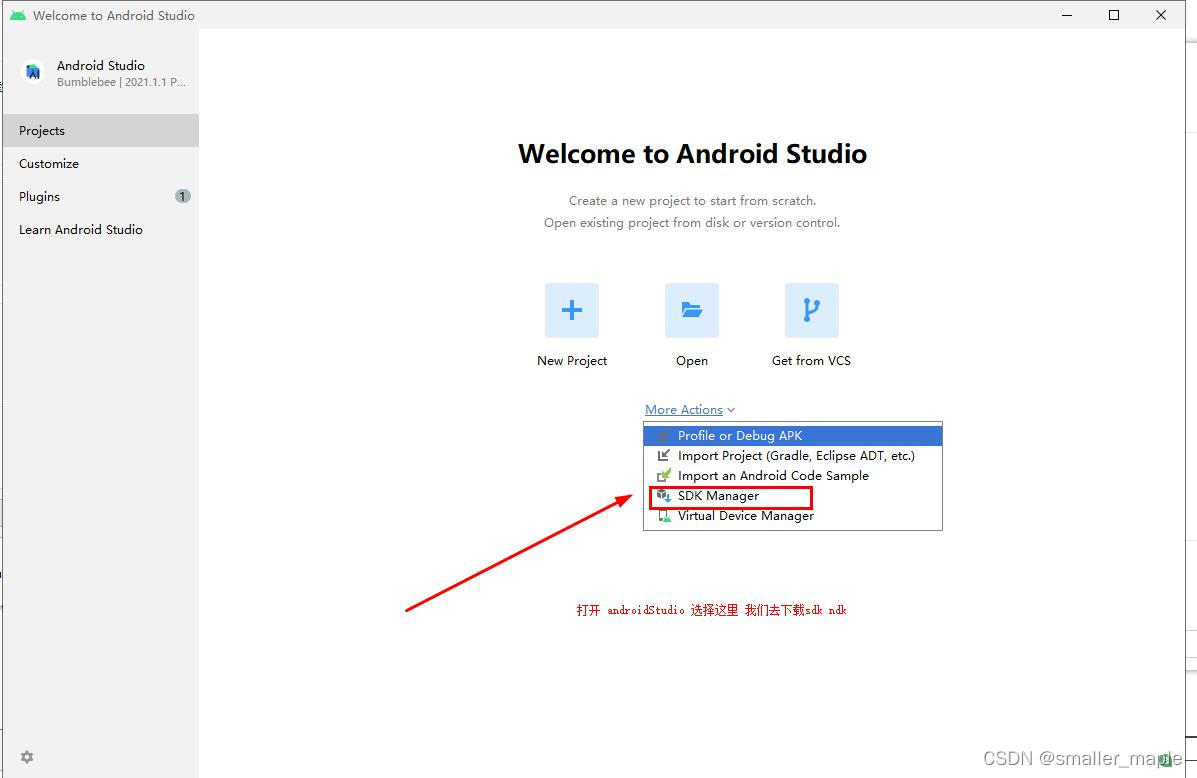Click the Android Studio logo in sidebar
The height and width of the screenshot is (778, 1197).
[33, 73]
